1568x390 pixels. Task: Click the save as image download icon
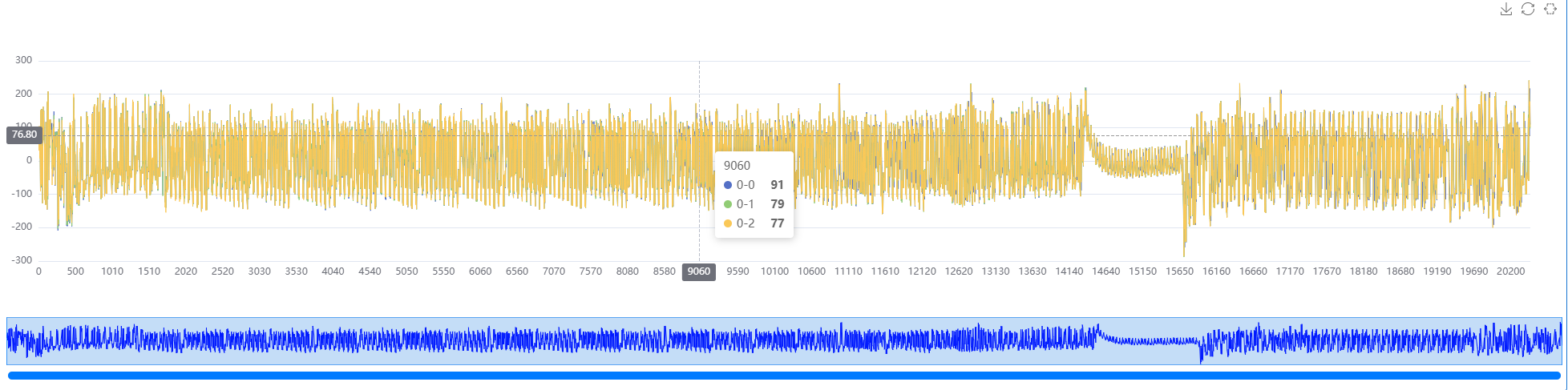[x=1506, y=9]
